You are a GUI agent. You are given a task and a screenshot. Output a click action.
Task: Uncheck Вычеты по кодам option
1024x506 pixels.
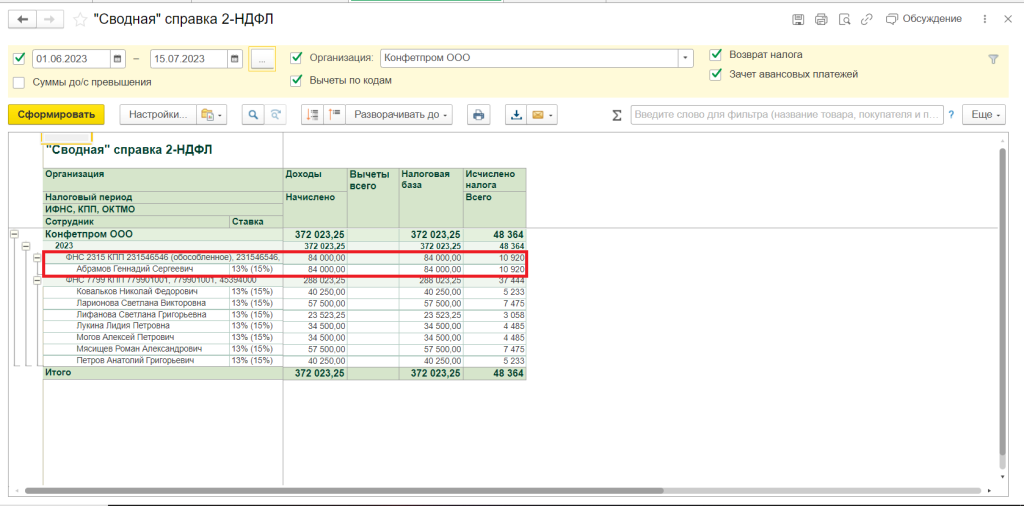click(x=296, y=80)
